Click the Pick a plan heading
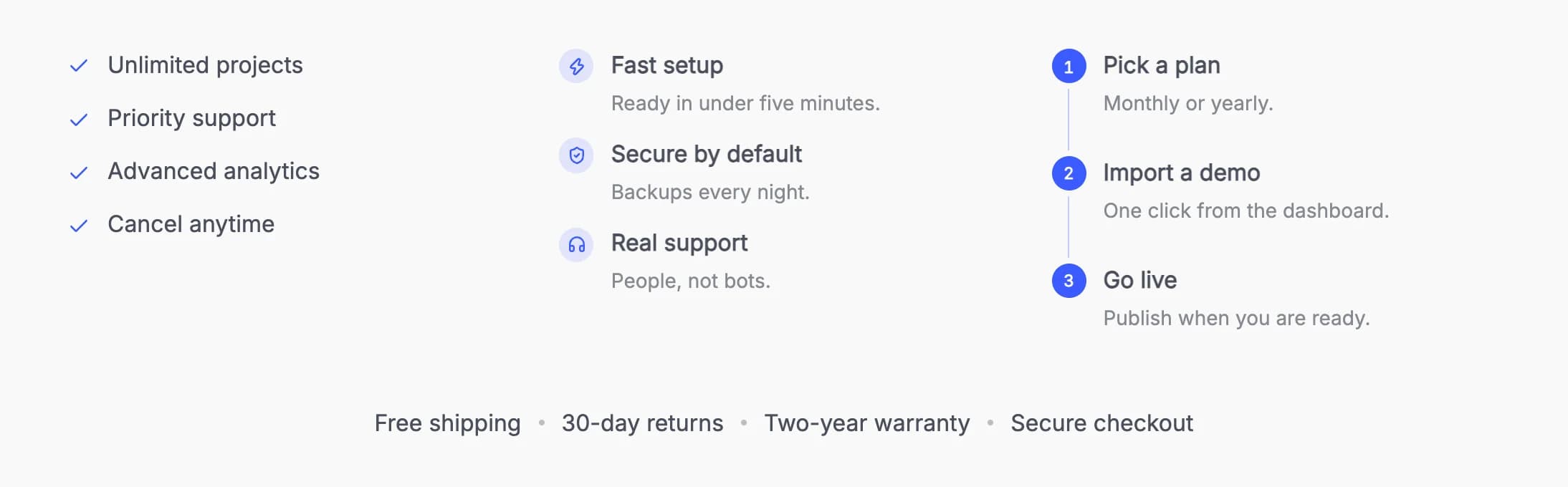The height and width of the screenshot is (487, 1568). 1161,65
